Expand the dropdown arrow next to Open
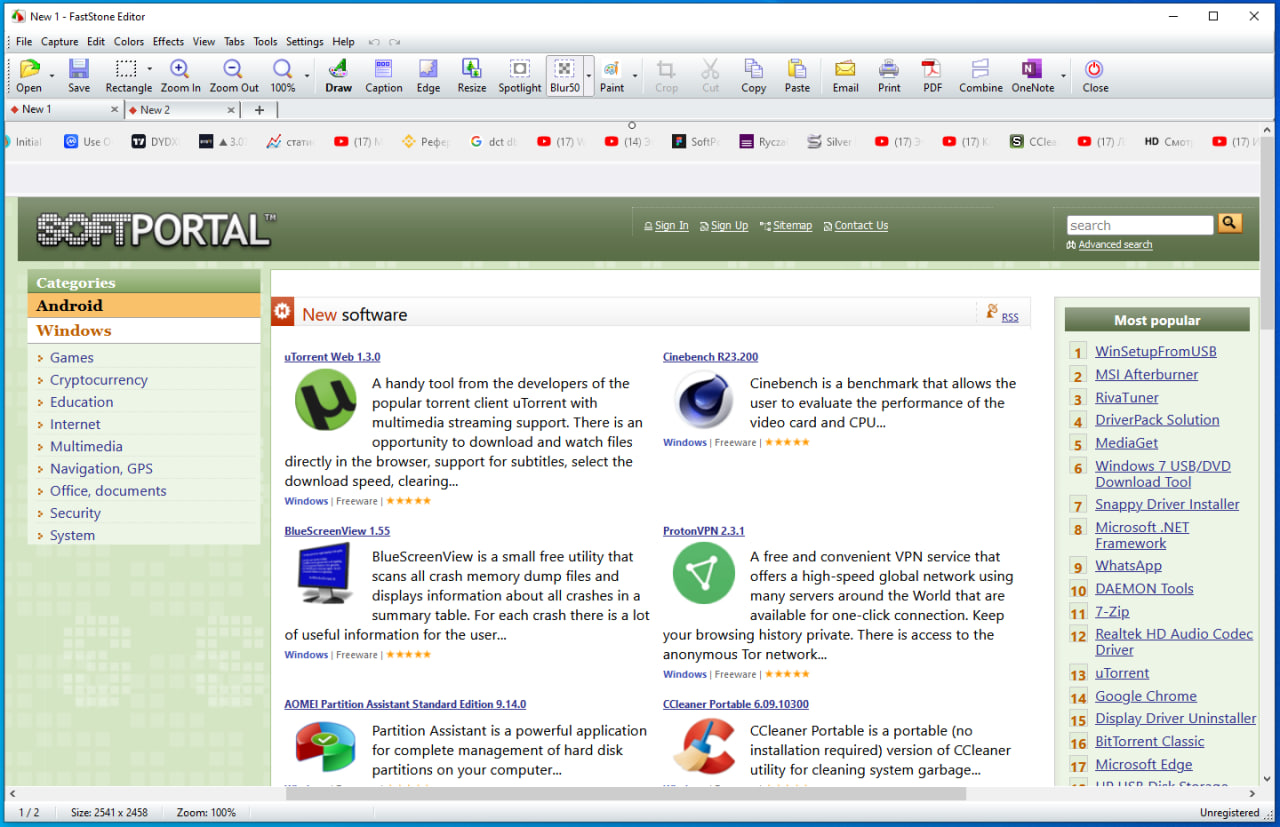 tap(52, 75)
